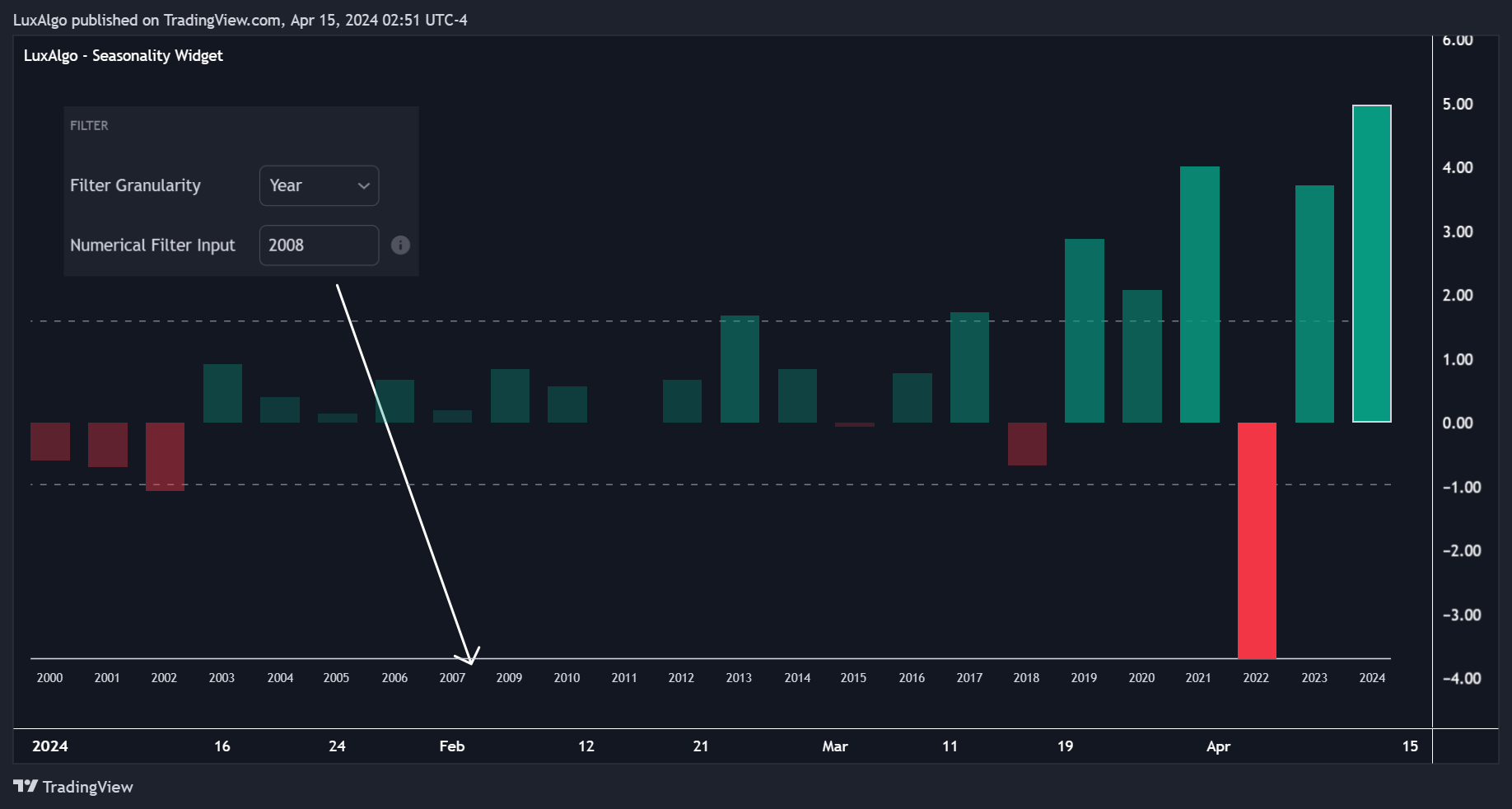Click the green 2021 bar
The width and height of the screenshot is (1512, 809).
coord(1199,295)
